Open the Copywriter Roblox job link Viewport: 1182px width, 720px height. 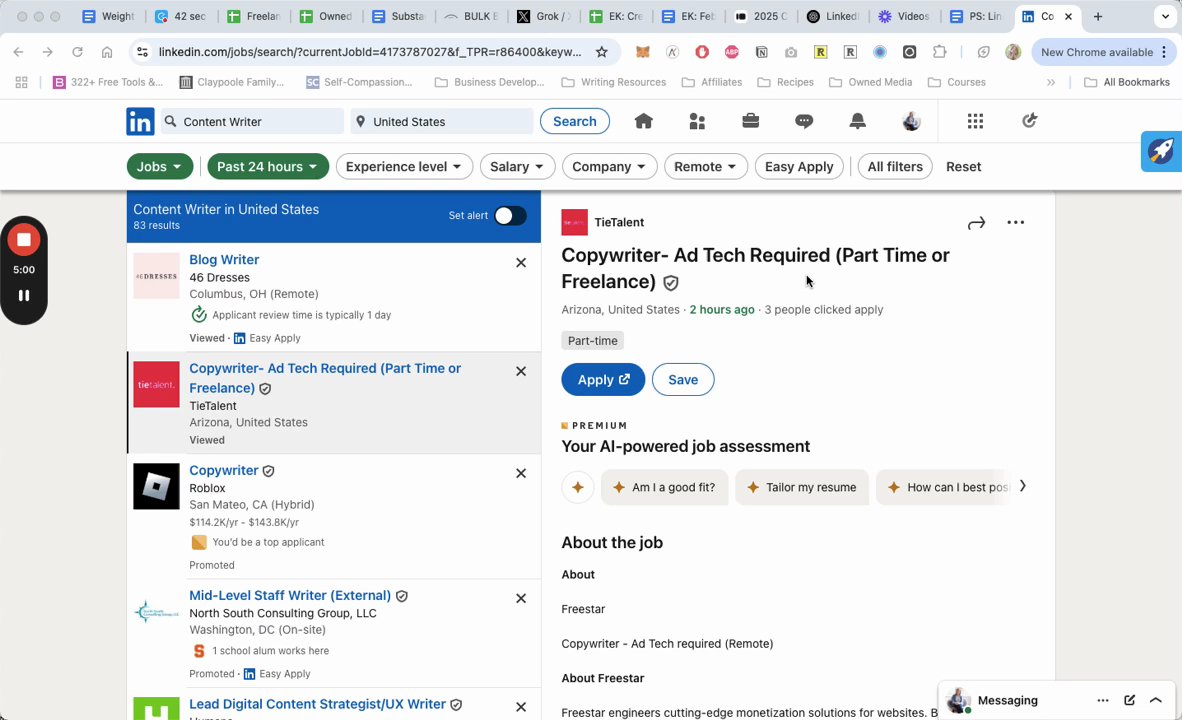pyautogui.click(x=224, y=470)
